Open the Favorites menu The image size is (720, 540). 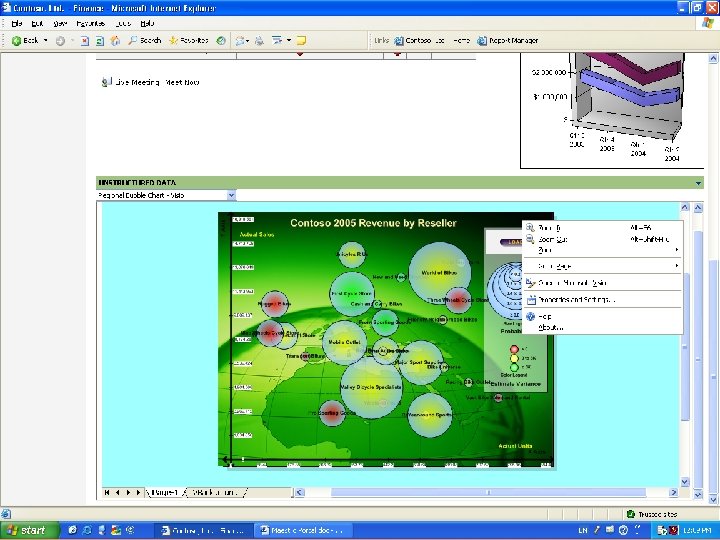point(90,23)
